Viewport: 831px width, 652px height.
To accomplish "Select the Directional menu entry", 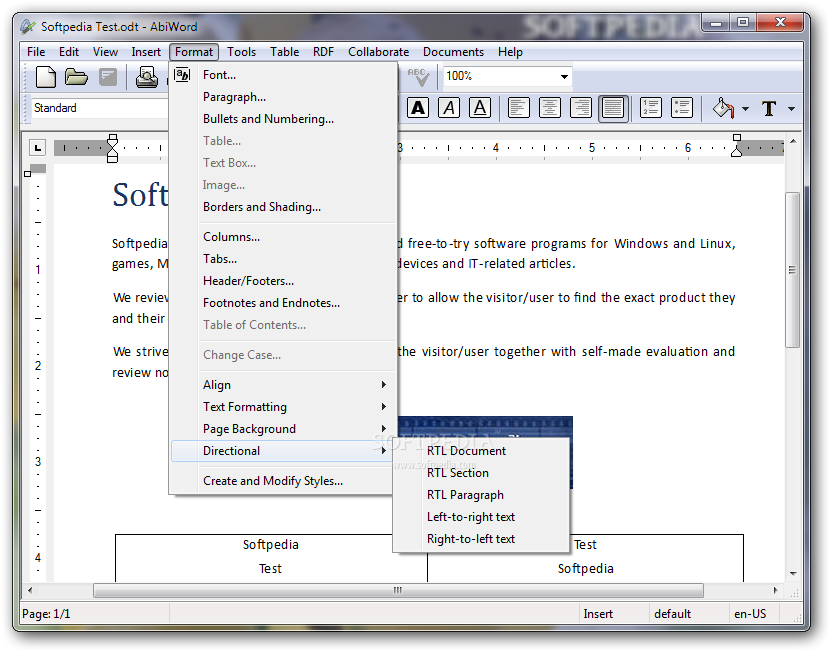I will 284,451.
